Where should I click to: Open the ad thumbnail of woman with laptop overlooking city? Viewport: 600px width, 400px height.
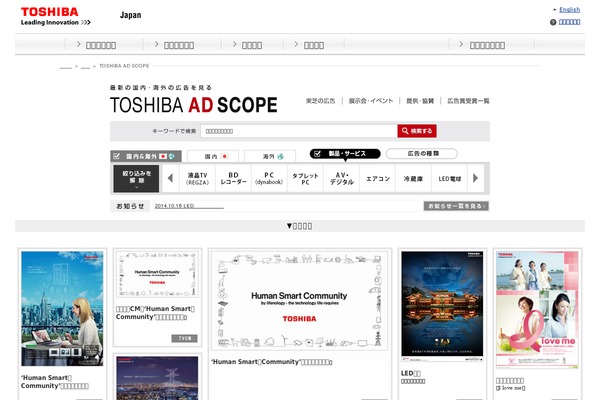pyautogui.click(x=62, y=309)
